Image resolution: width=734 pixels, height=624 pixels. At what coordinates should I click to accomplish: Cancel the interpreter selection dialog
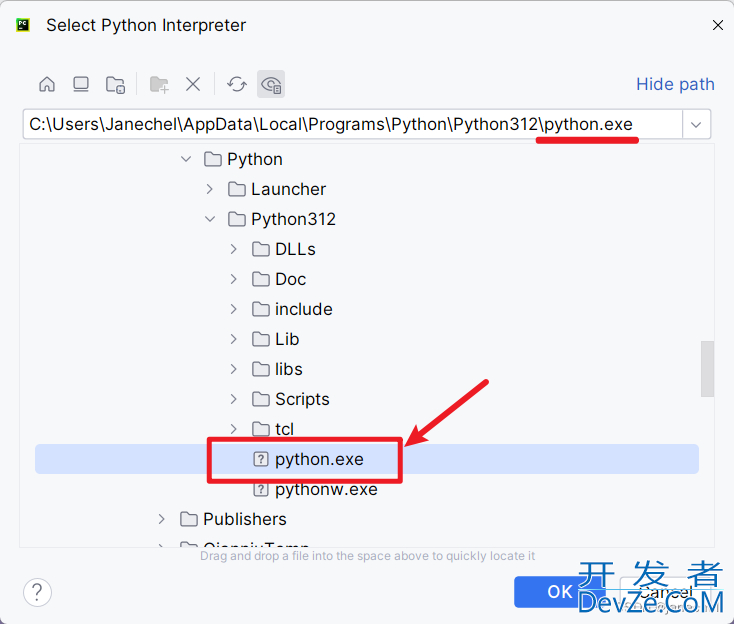(x=665, y=592)
